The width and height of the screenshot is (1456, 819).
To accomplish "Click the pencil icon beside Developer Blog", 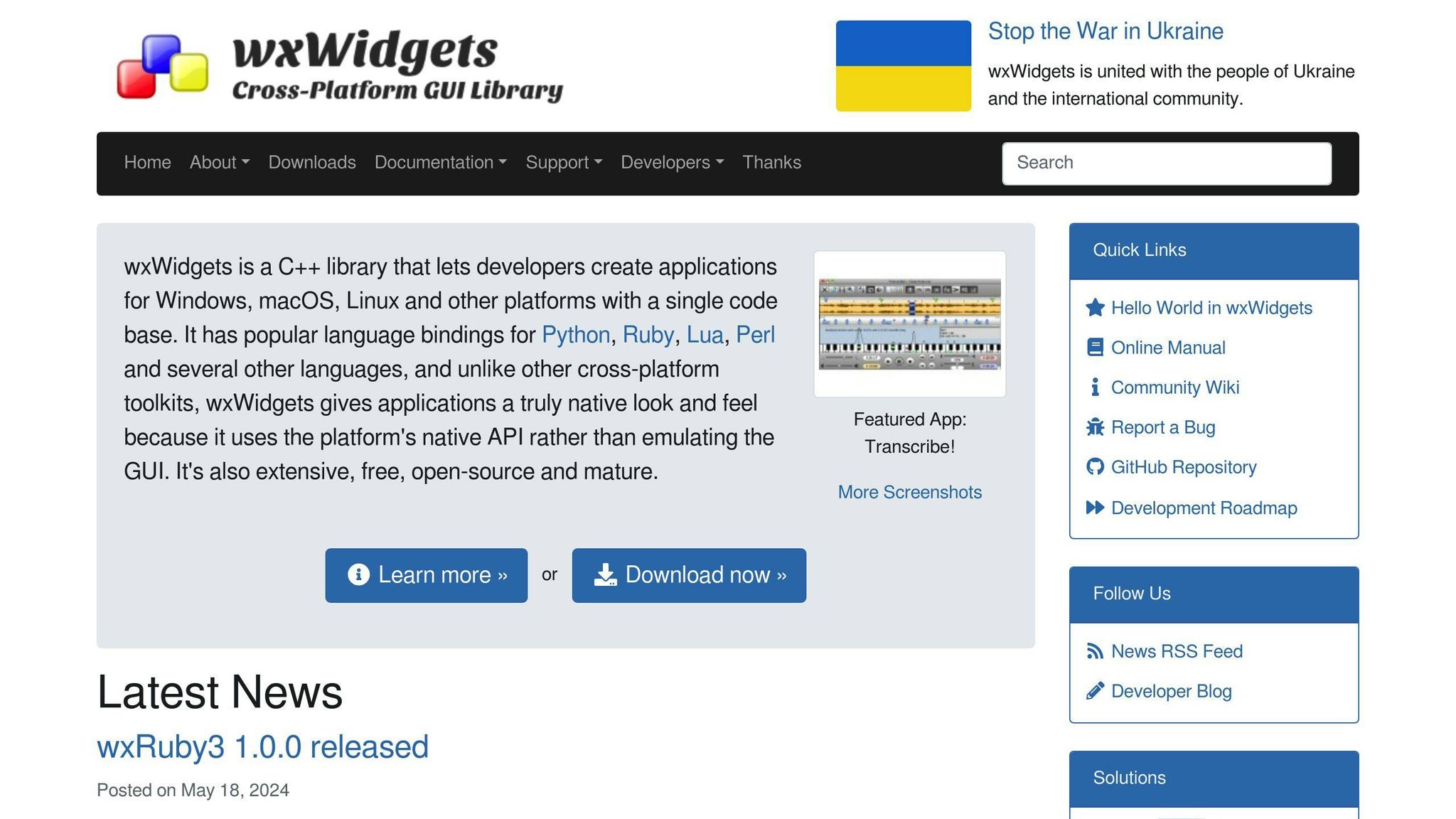I will [1095, 690].
